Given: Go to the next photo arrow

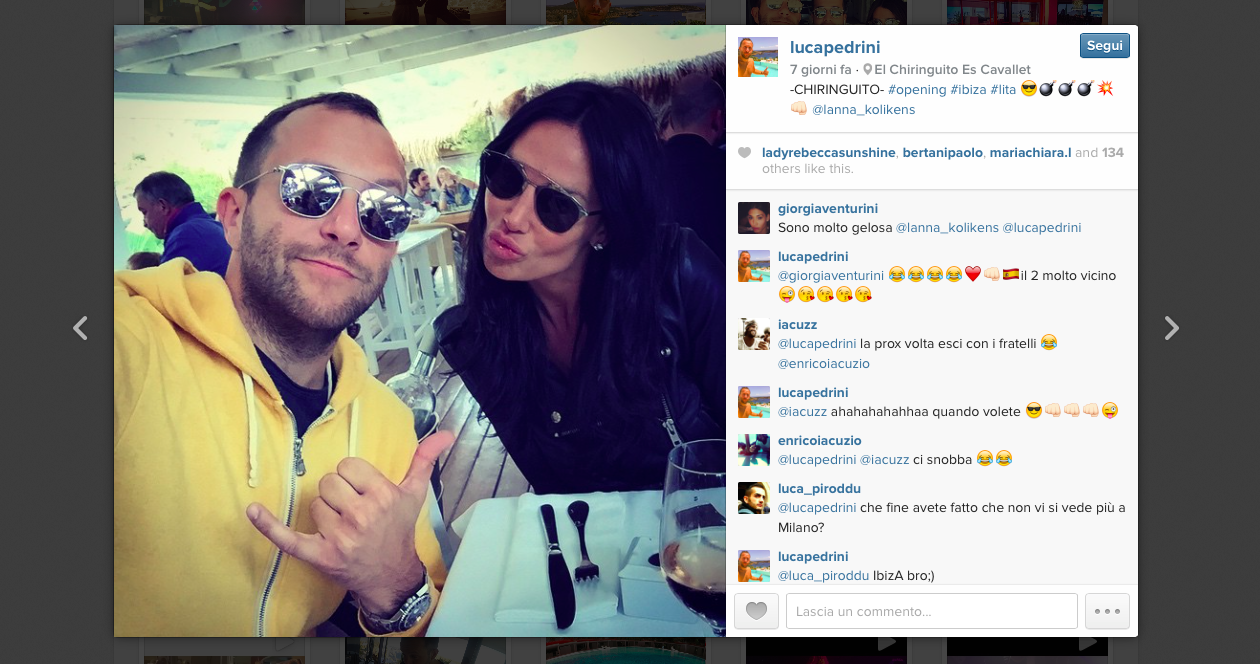Looking at the screenshot, I should [x=1171, y=328].
